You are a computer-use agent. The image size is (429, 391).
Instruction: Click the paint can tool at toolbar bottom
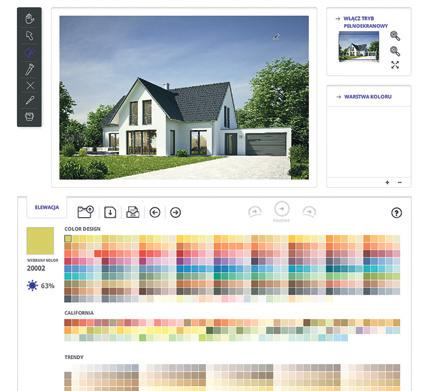[29, 116]
